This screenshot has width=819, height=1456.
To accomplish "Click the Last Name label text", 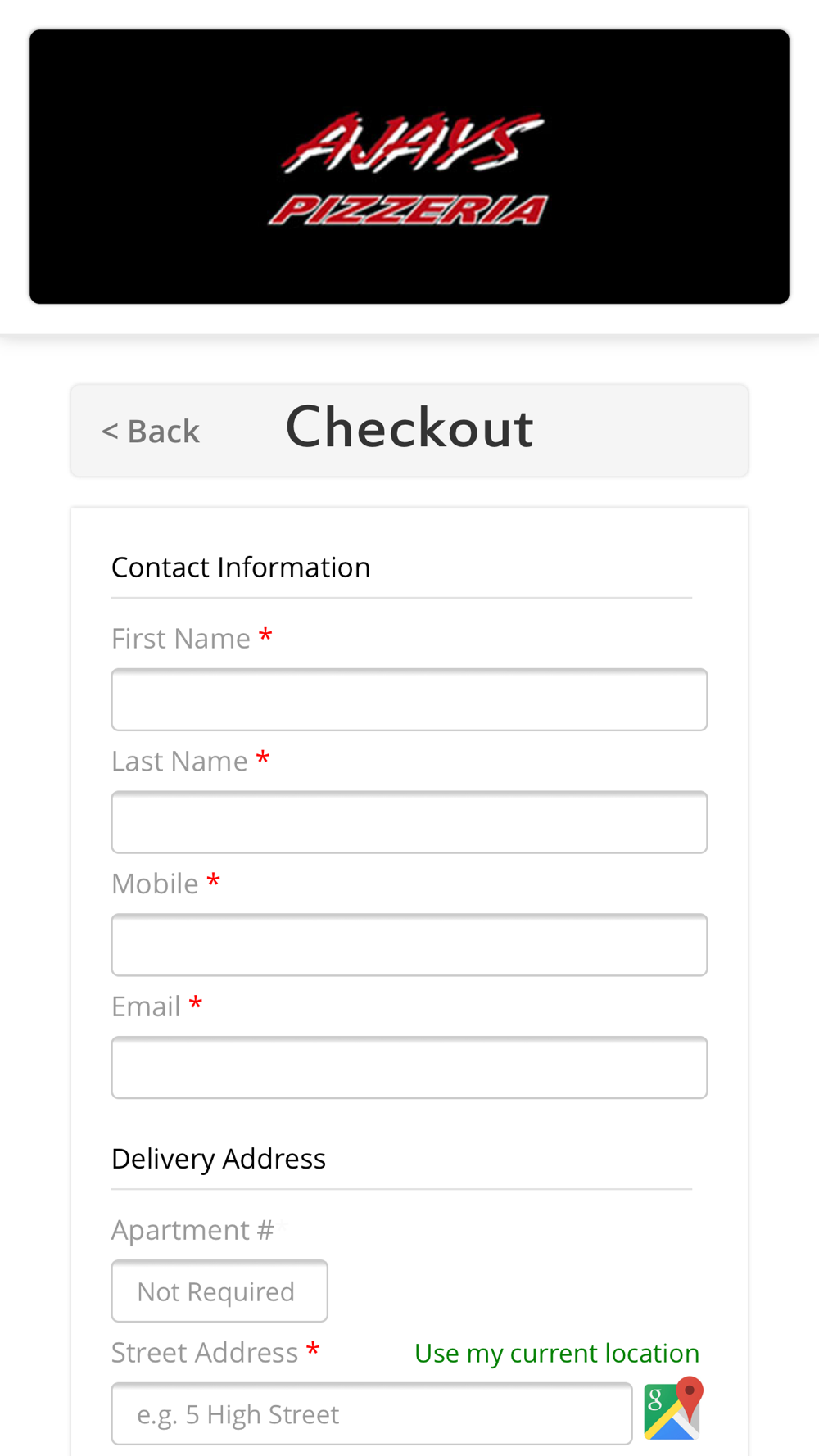I will click(x=179, y=762).
